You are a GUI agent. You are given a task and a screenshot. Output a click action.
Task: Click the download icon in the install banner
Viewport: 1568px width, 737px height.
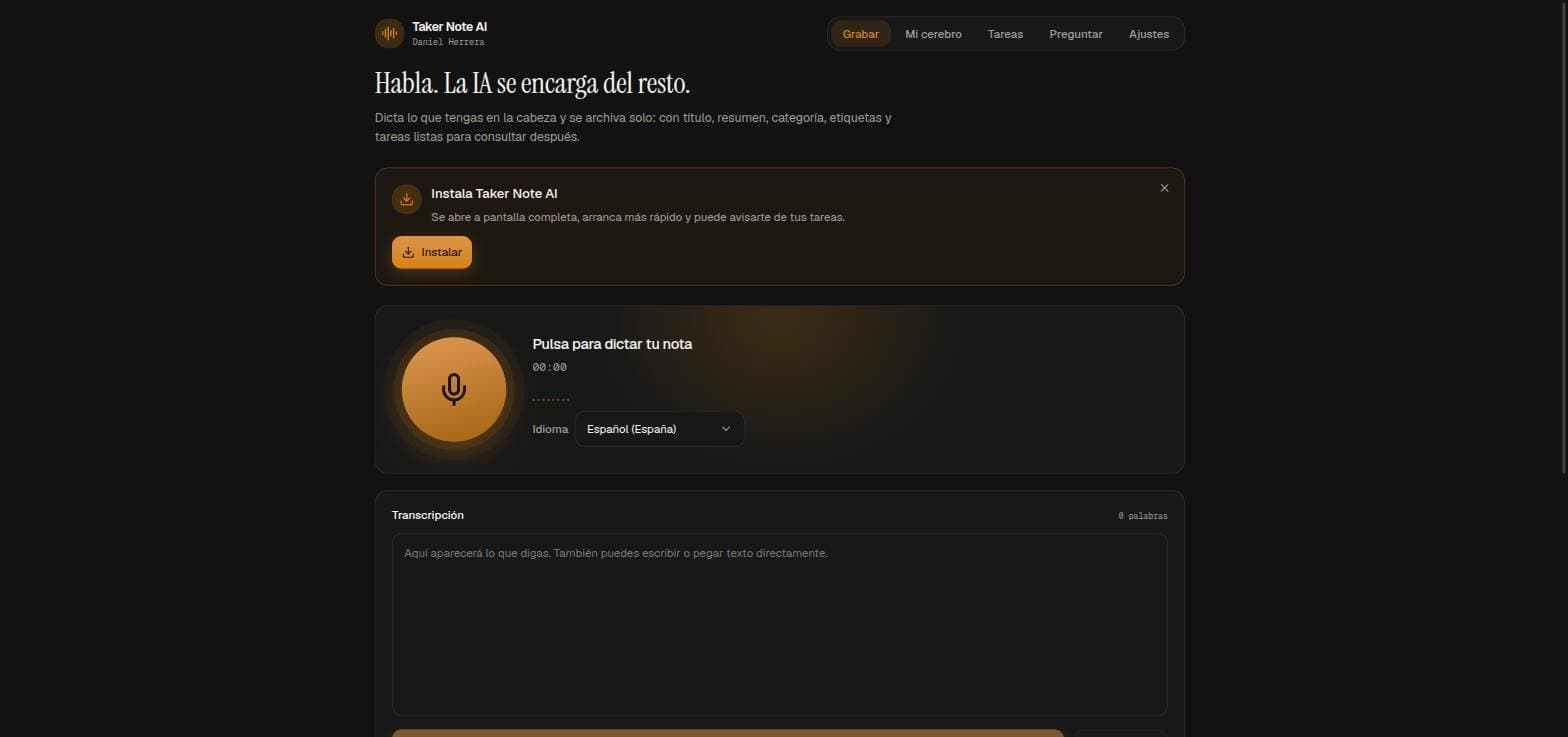tap(407, 199)
